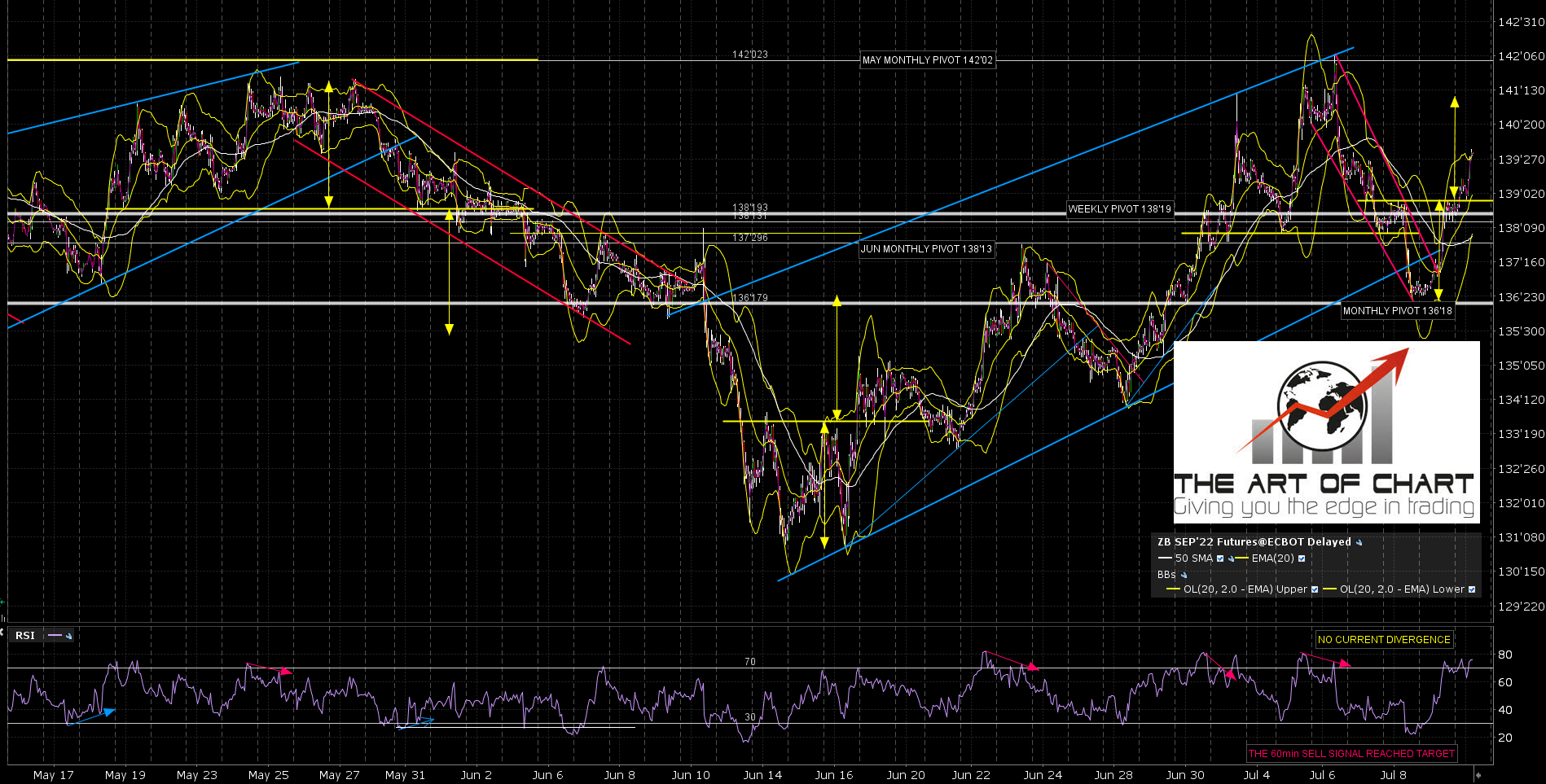The width and height of the screenshot is (1546, 784).
Task: Disable OL Lower Bollinger band checkbox
Action: [1472, 589]
